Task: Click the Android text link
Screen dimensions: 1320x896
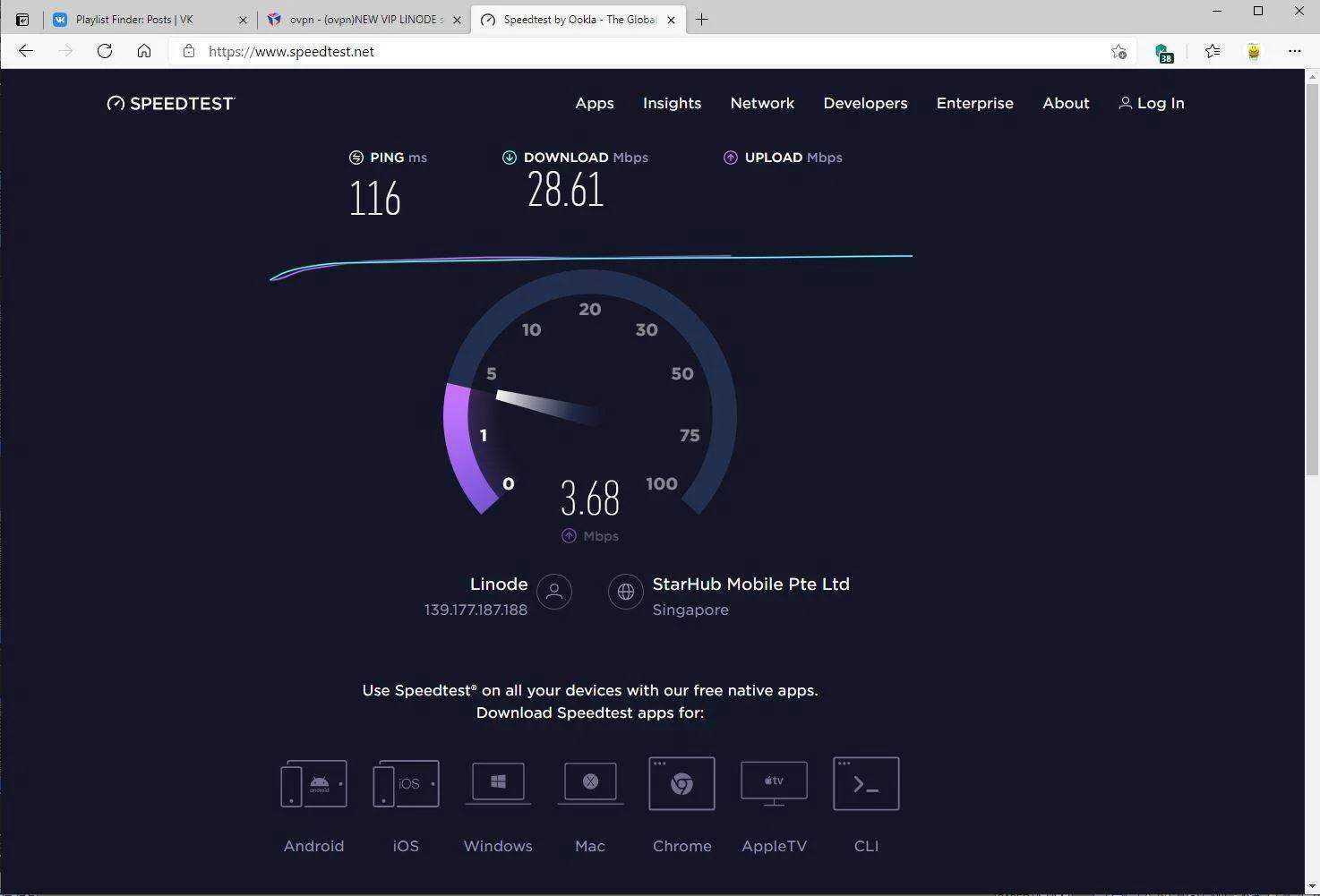Action: (313, 847)
